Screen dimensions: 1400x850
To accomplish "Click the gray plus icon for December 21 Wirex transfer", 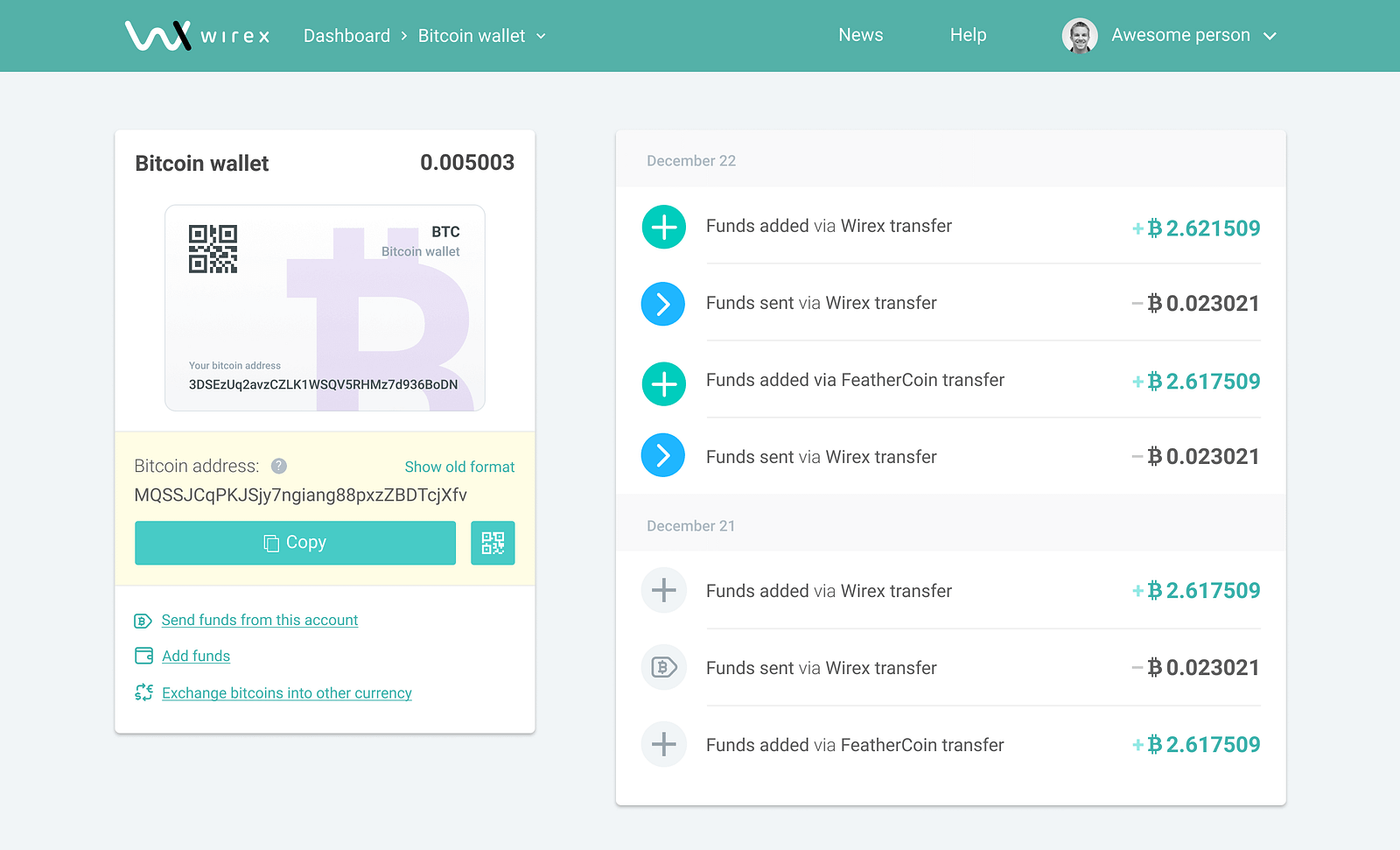I will [x=664, y=590].
